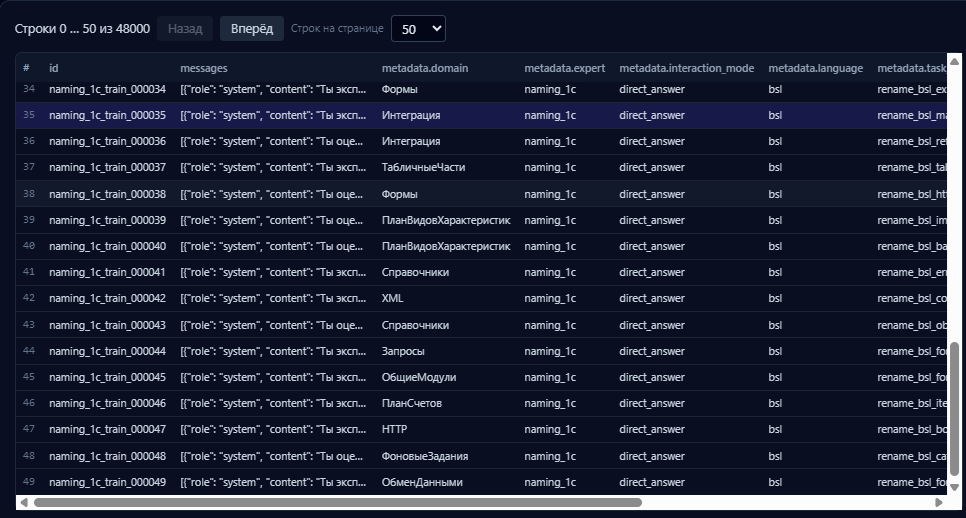The width and height of the screenshot is (966, 518).
Task: Click the Строки 0 ... 50 из 48000 label
Action: click(82, 29)
